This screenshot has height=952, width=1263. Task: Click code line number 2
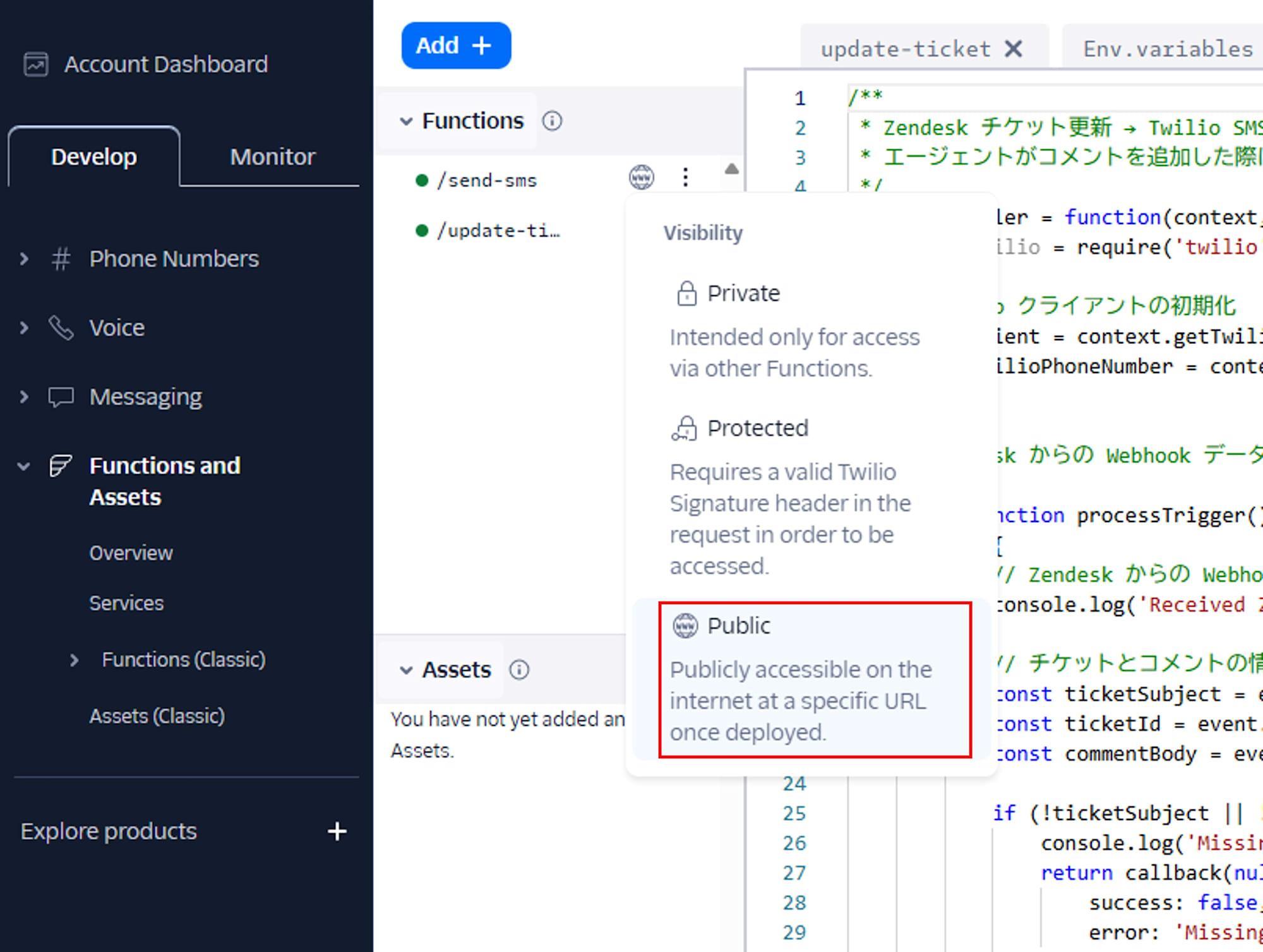pos(799,128)
